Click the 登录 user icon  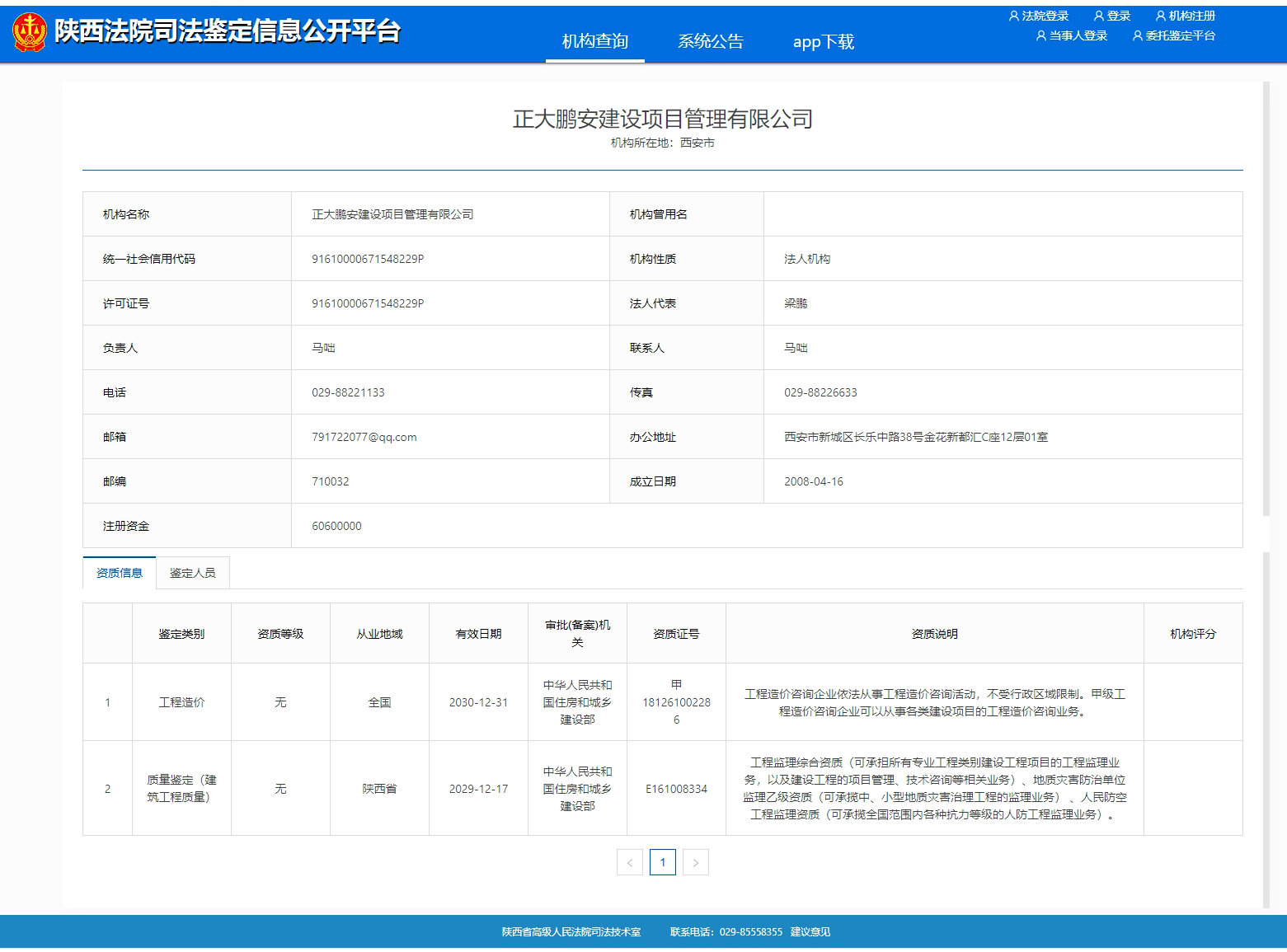coord(1098,16)
